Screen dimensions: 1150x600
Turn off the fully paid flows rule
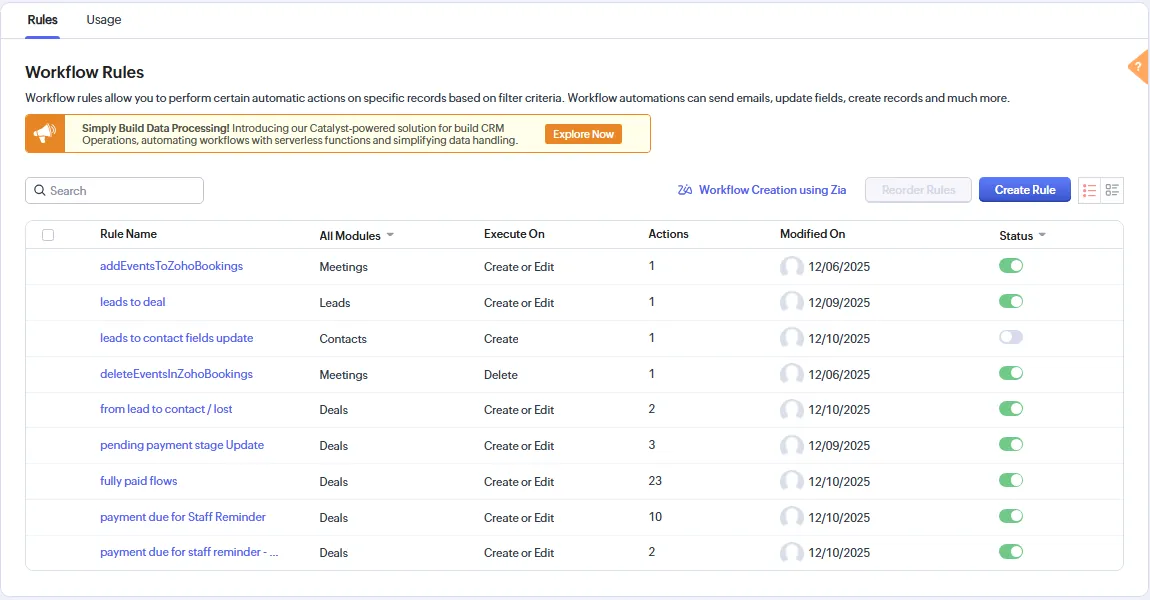(1011, 480)
